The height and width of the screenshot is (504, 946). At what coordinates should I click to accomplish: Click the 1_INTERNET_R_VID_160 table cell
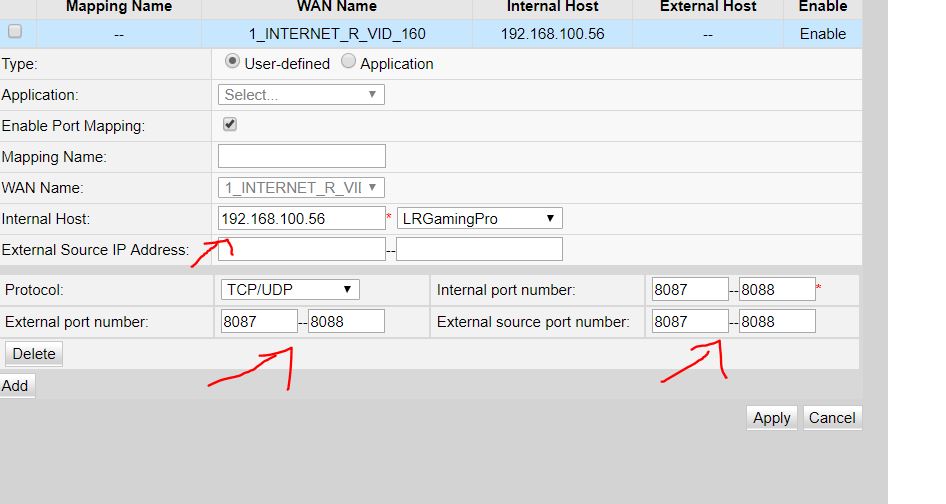click(x=337, y=34)
